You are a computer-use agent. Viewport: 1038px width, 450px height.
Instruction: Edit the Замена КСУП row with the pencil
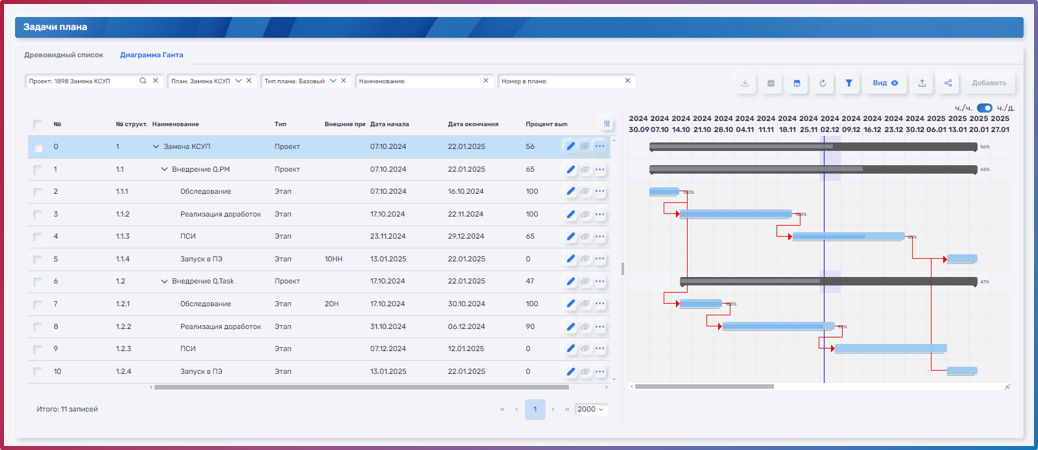(570, 146)
